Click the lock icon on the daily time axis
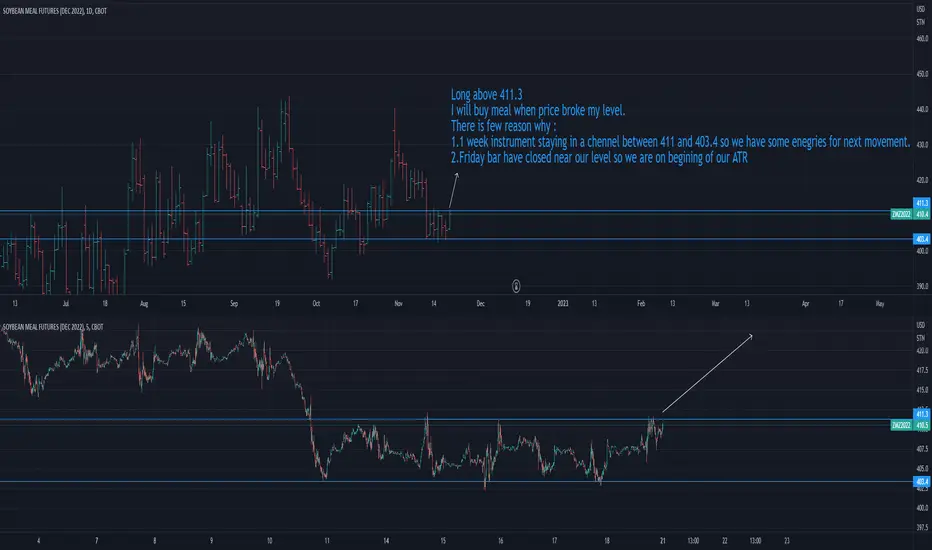 coord(516,287)
